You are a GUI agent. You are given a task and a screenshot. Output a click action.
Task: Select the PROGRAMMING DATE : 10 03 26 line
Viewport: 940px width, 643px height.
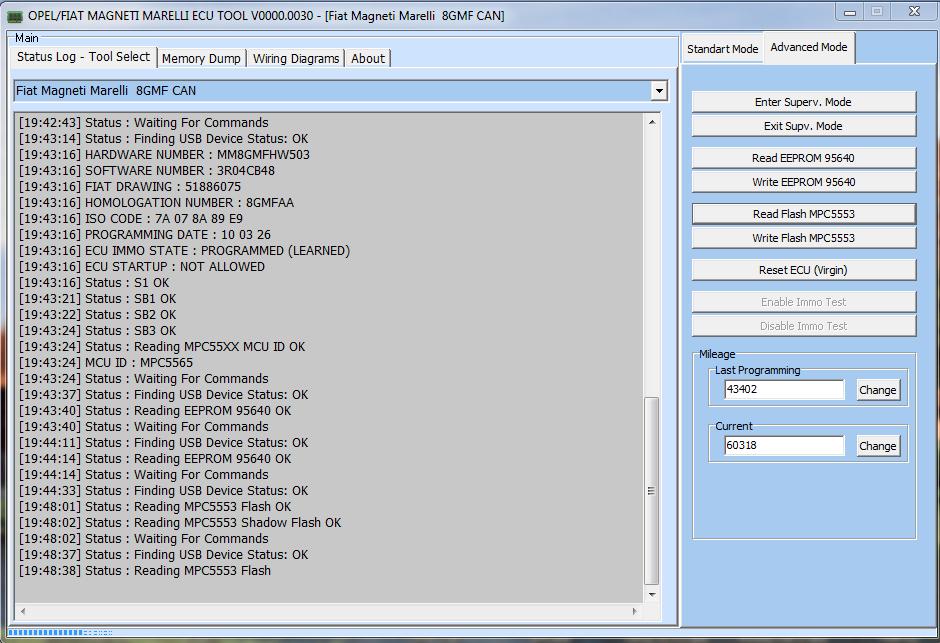[144, 235]
